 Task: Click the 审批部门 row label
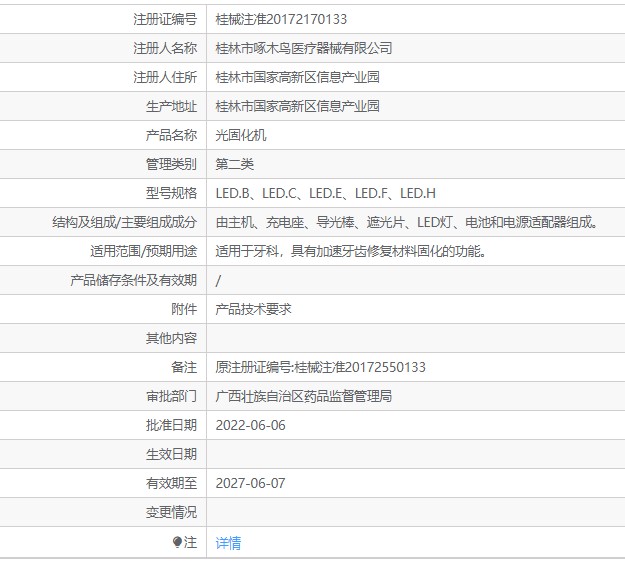point(171,396)
